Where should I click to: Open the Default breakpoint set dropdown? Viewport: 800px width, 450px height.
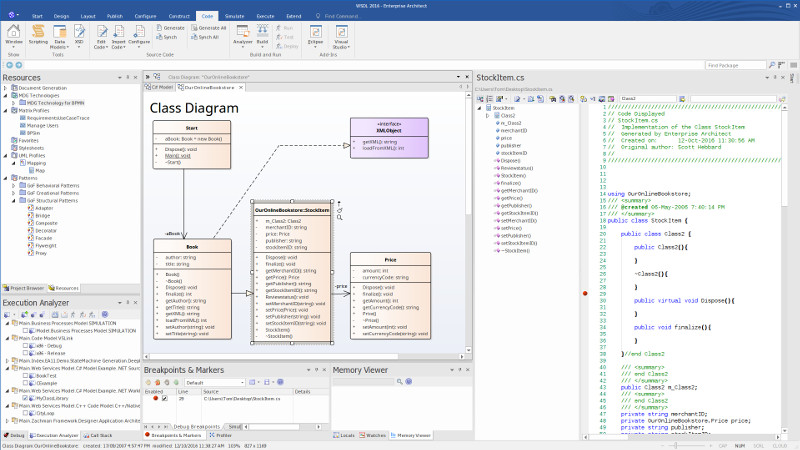(242, 382)
